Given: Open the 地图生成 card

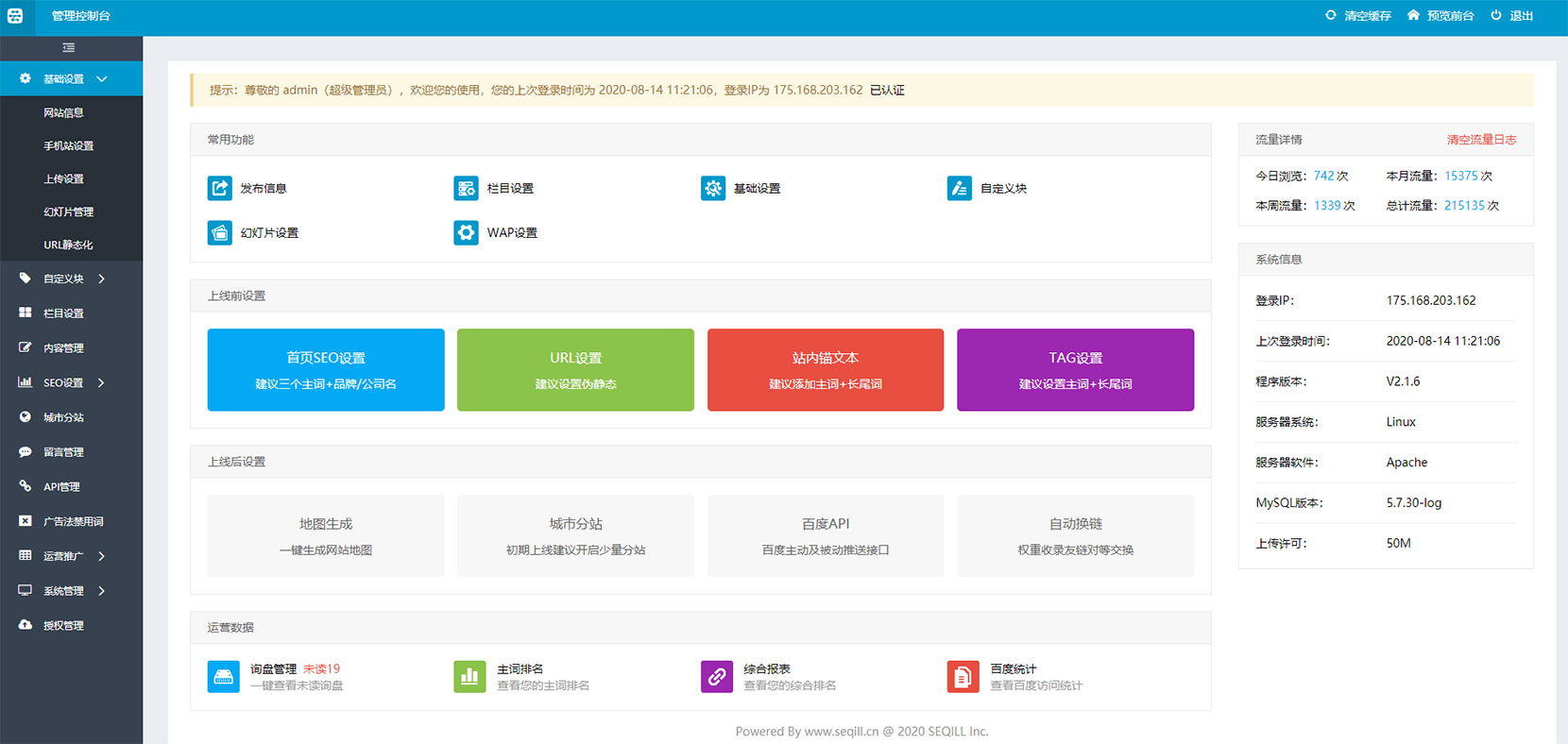Looking at the screenshot, I should click(x=326, y=535).
